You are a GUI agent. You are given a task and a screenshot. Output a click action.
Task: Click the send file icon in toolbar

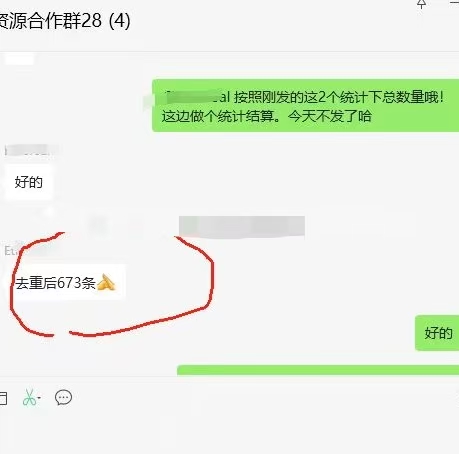3,398
